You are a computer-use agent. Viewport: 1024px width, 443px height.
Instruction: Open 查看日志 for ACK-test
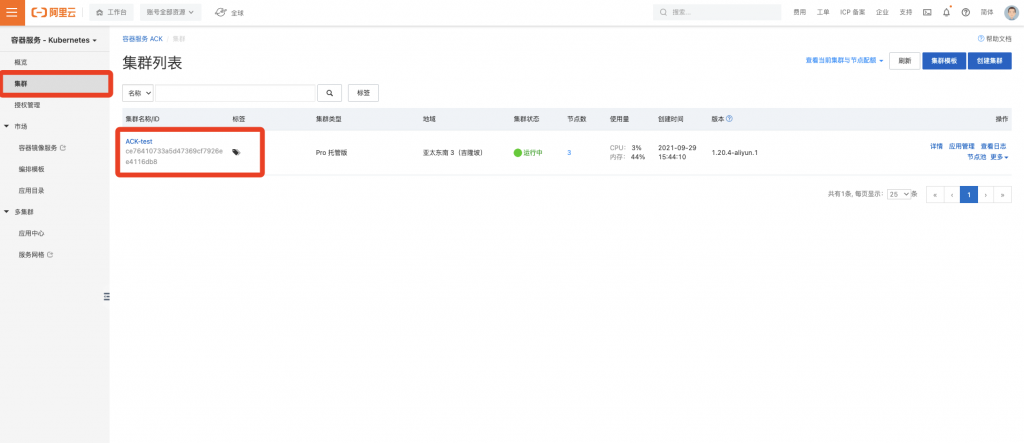[x=993, y=146]
